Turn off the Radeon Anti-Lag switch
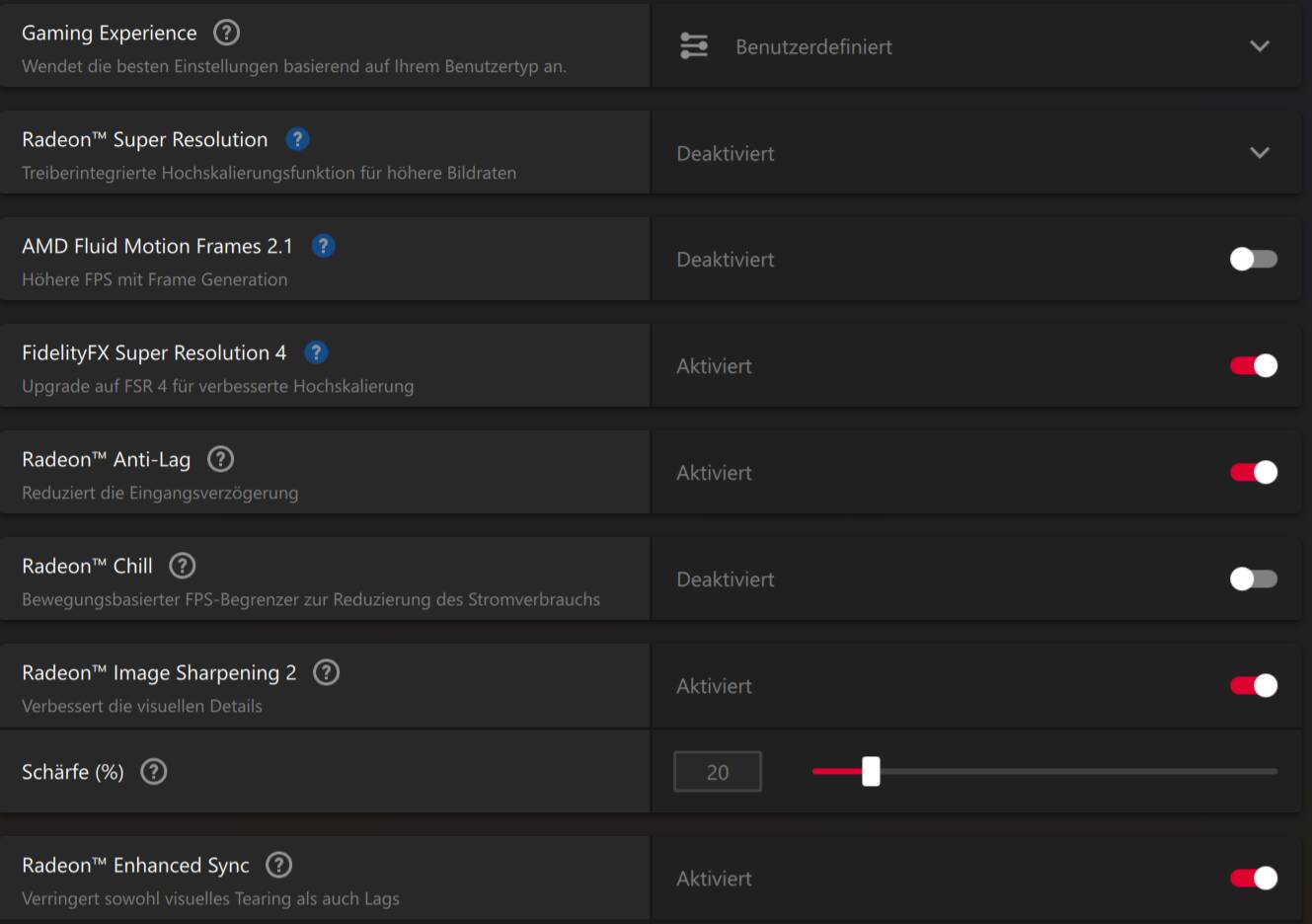The image size is (1312, 924). pos(1254,472)
